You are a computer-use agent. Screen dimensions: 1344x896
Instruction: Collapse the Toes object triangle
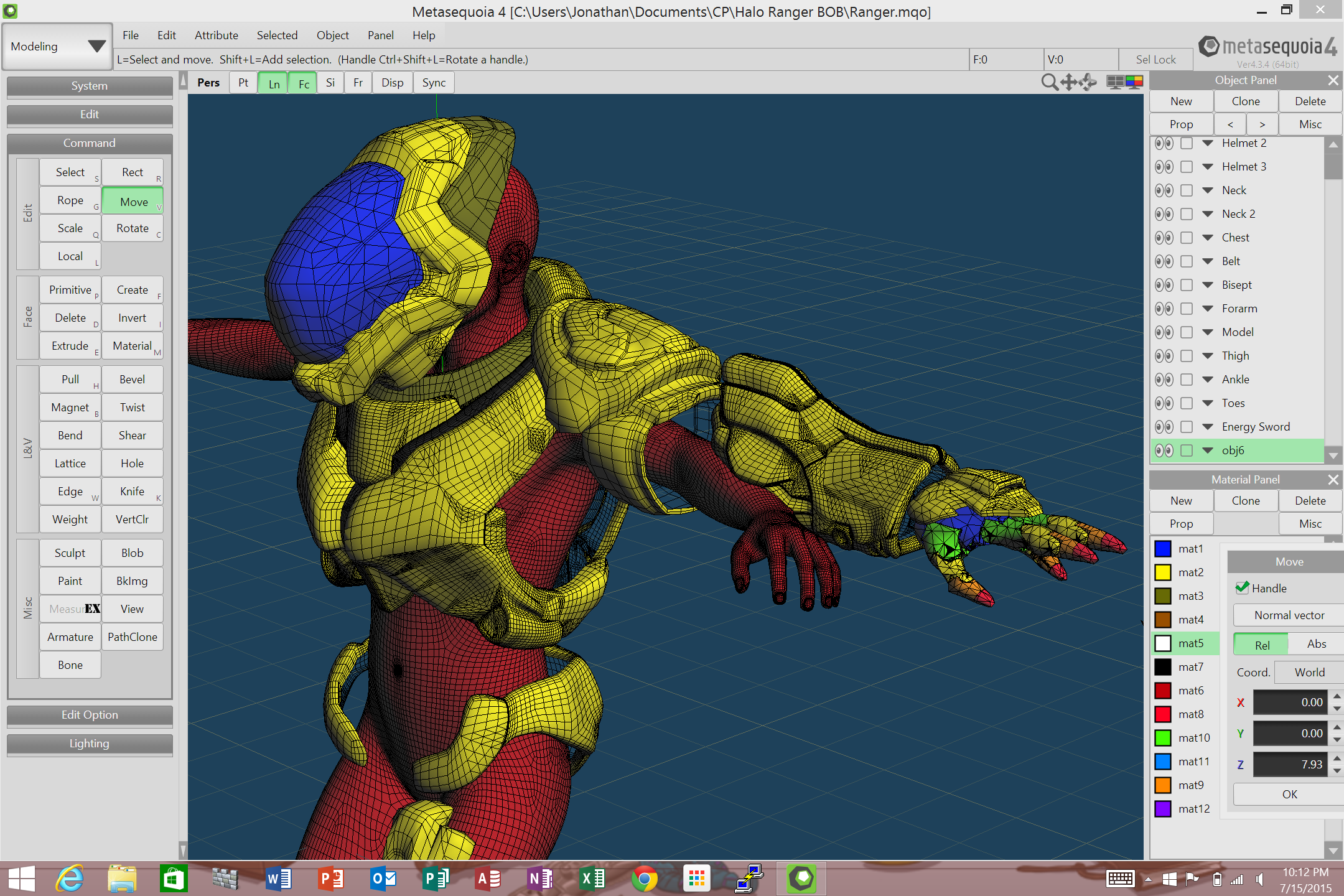(1208, 403)
